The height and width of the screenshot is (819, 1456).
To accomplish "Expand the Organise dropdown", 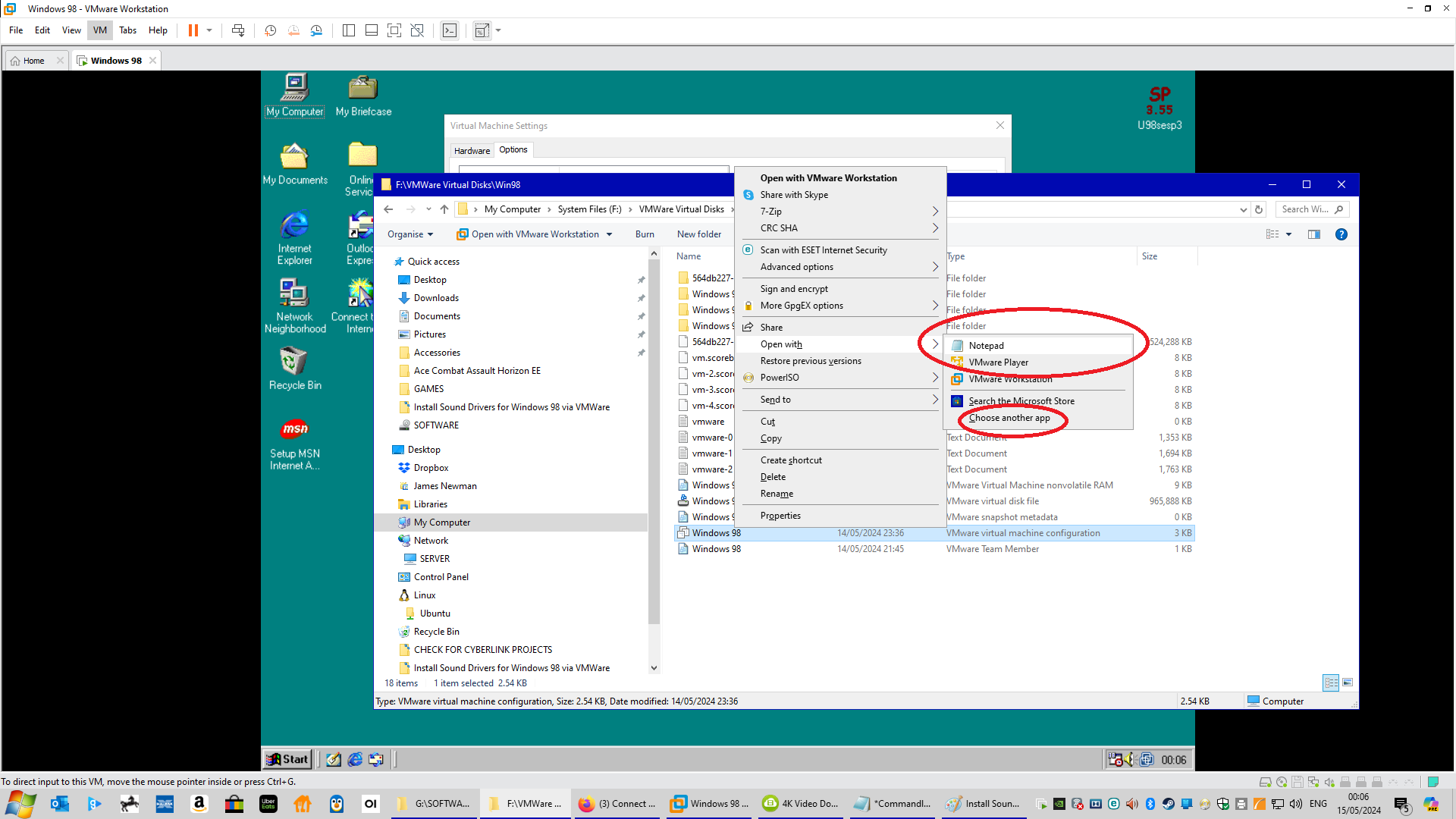I will pos(410,234).
